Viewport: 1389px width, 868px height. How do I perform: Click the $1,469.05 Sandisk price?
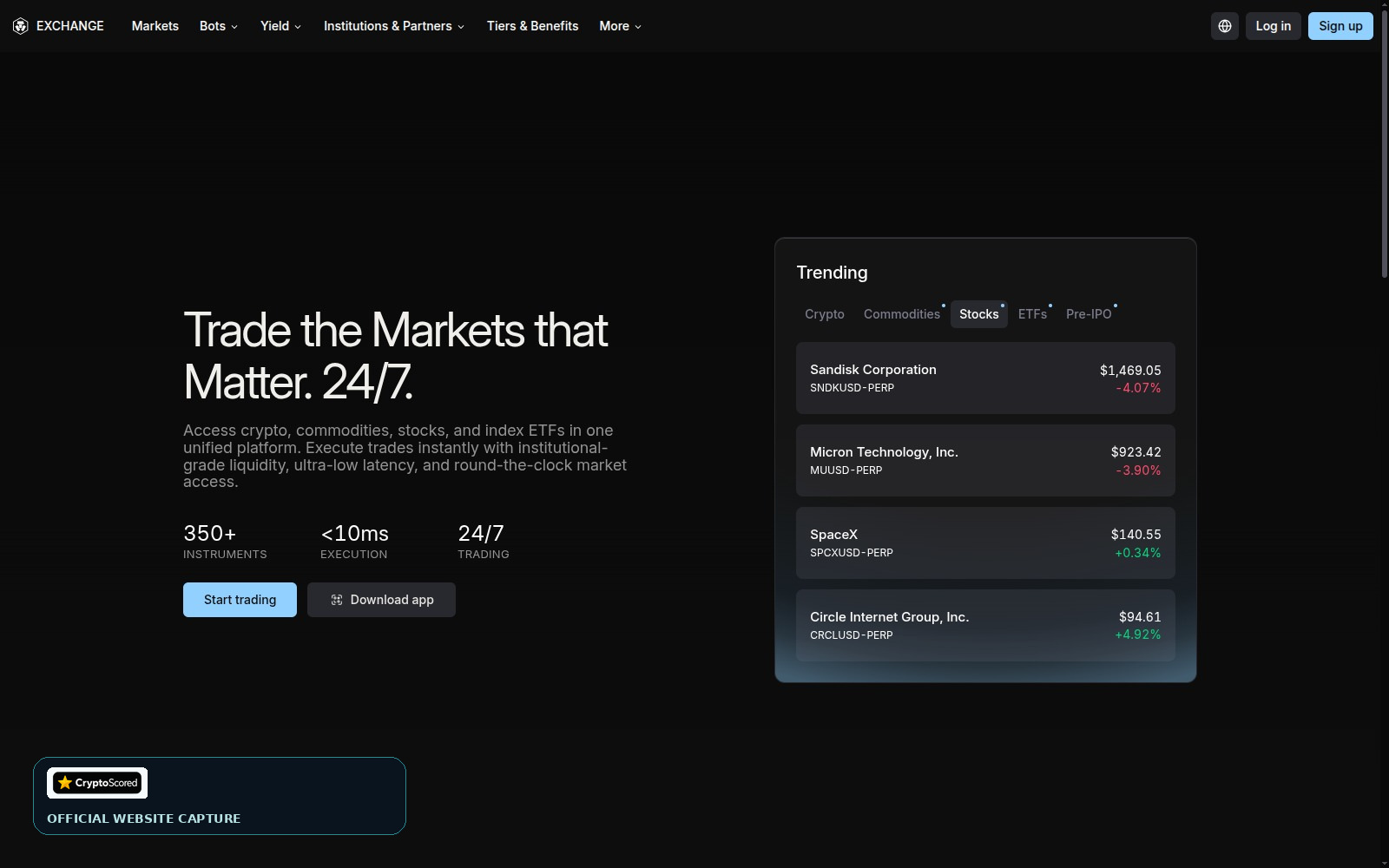[1130, 370]
